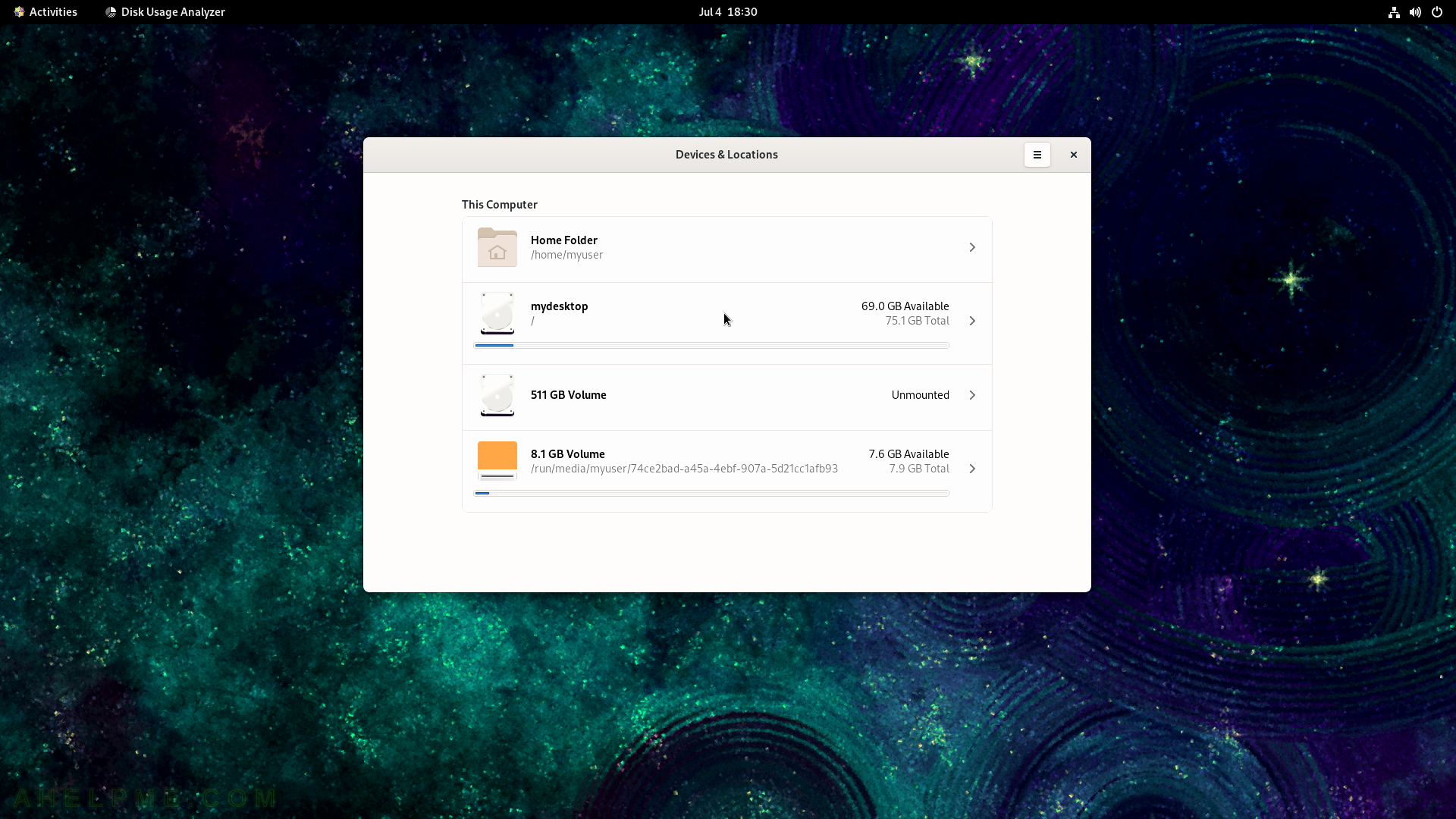The height and width of the screenshot is (819, 1456).
Task: Select the Home Folder title text
Action: [x=564, y=240]
